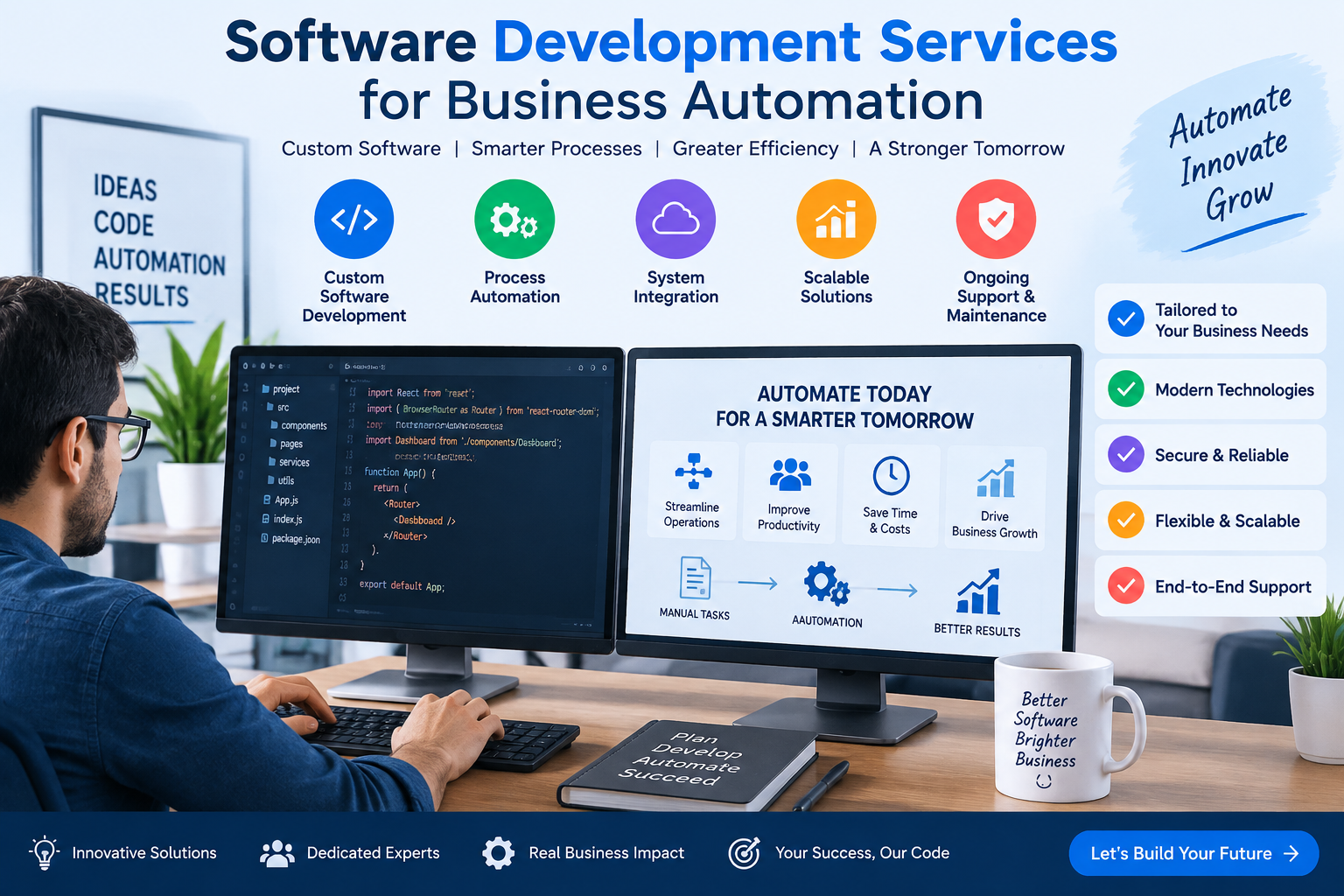
Task: Open the pages folder in the file tree
Action: 286,444
